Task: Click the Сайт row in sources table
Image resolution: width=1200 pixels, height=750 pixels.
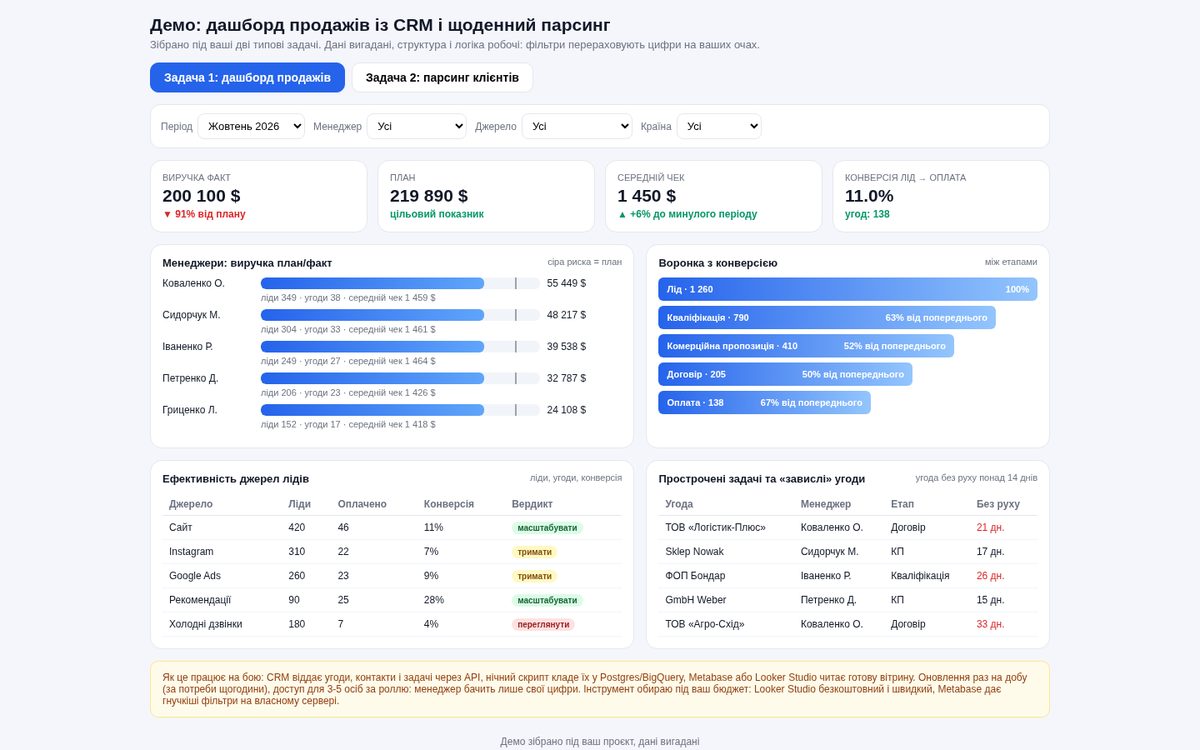Action: click(x=392, y=528)
